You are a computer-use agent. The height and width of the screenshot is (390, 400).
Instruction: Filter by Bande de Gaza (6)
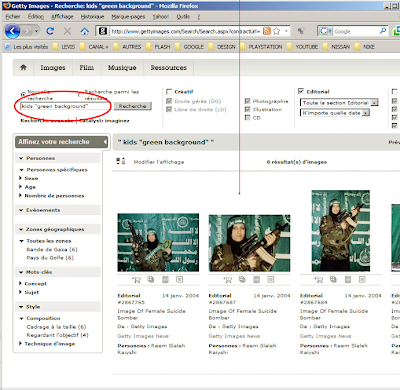click(52, 249)
